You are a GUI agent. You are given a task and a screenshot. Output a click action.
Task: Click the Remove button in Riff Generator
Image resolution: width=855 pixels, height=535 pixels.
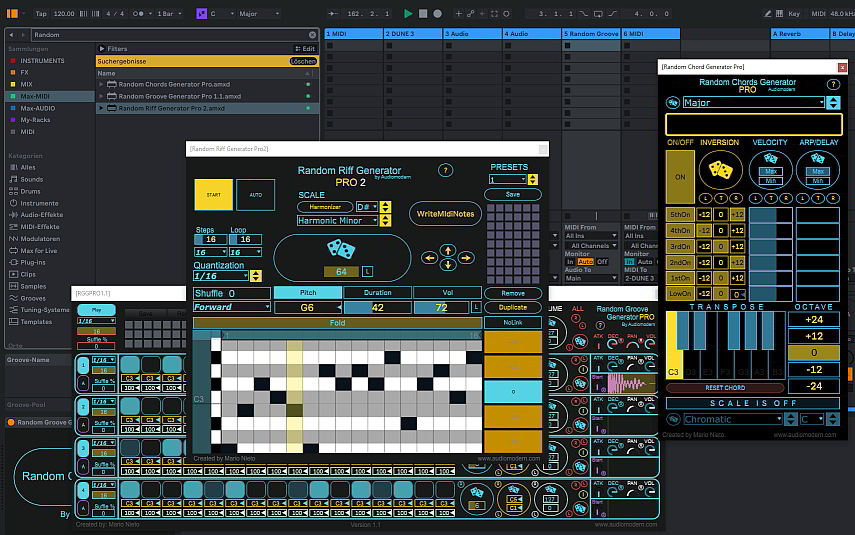point(513,293)
